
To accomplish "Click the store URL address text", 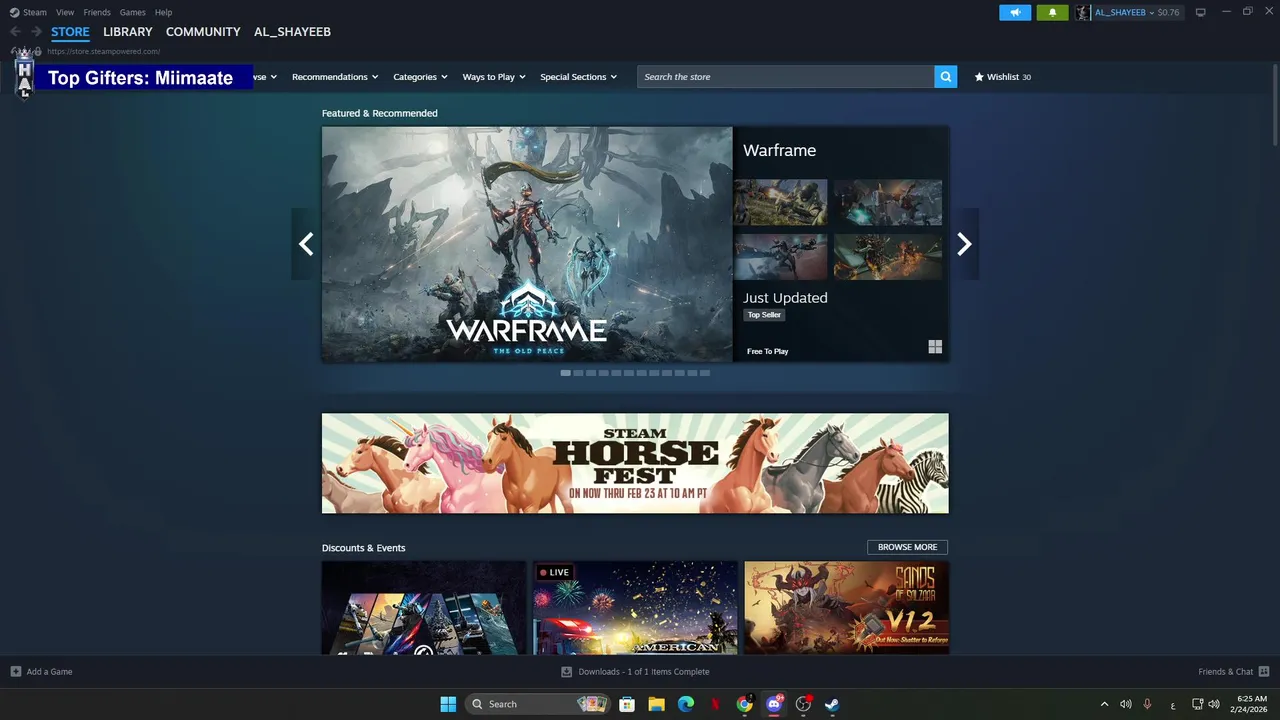I will pyautogui.click(x=103, y=51).
